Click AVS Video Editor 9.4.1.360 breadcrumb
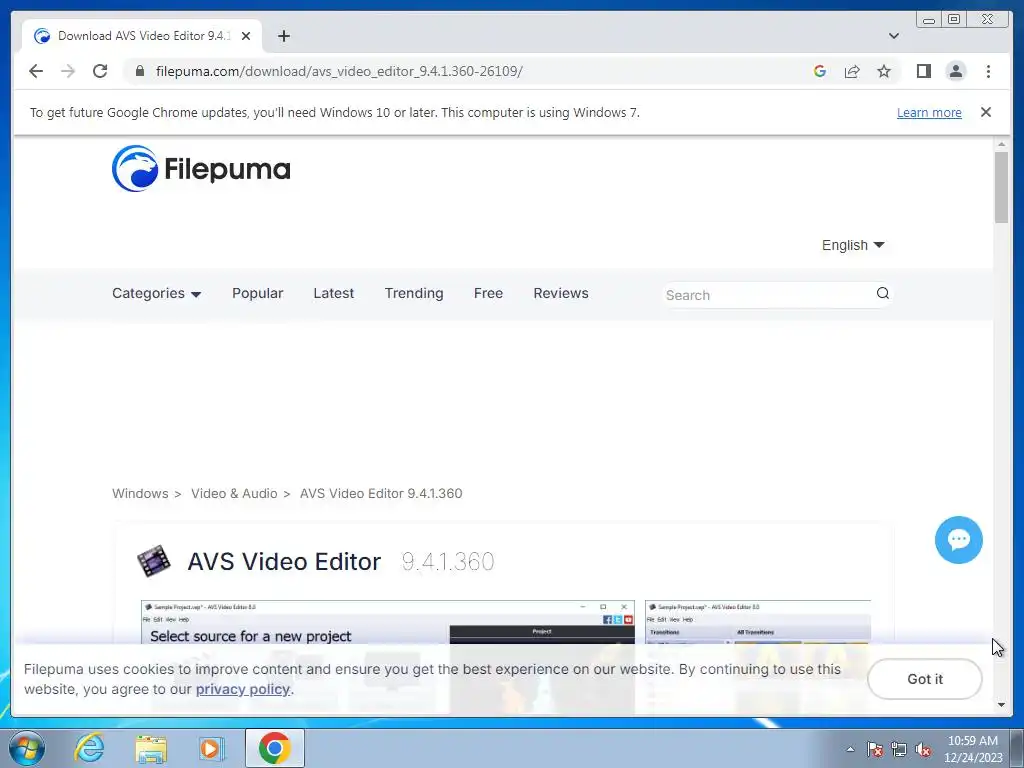Viewport: 1024px width, 768px height. coord(381,494)
